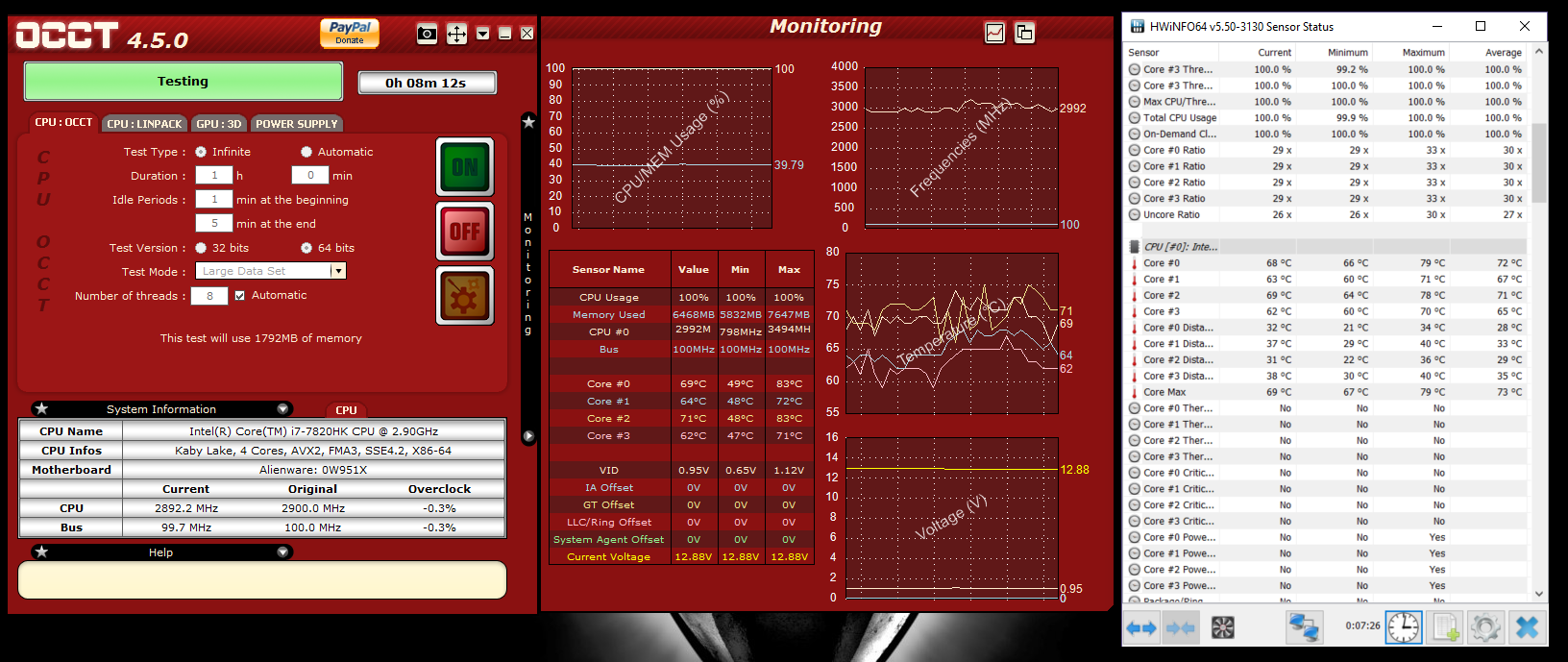1568x662 pixels.
Task: Open HWiNFO sensor settings gear
Action: coord(1485,628)
